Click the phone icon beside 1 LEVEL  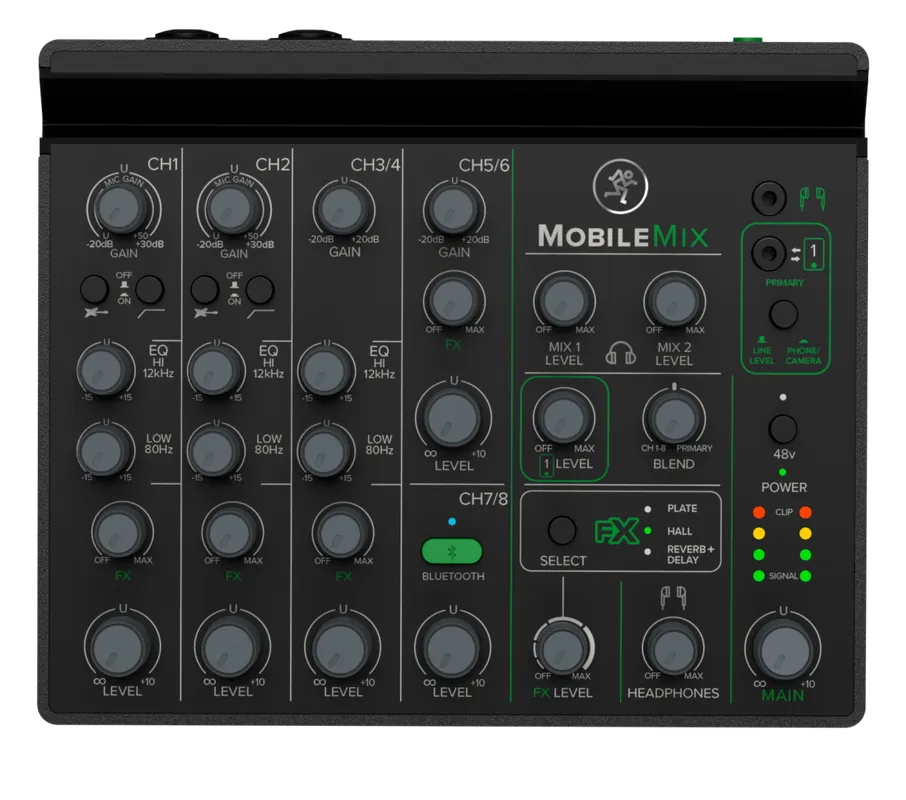(x=546, y=465)
